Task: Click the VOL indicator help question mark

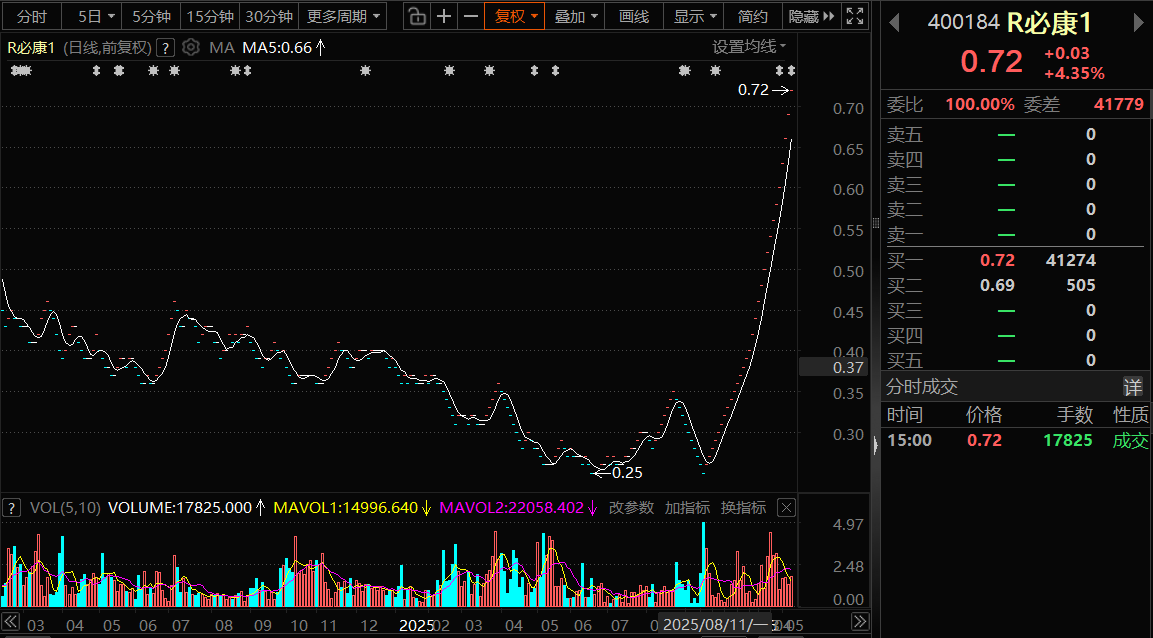Action: tap(11, 508)
